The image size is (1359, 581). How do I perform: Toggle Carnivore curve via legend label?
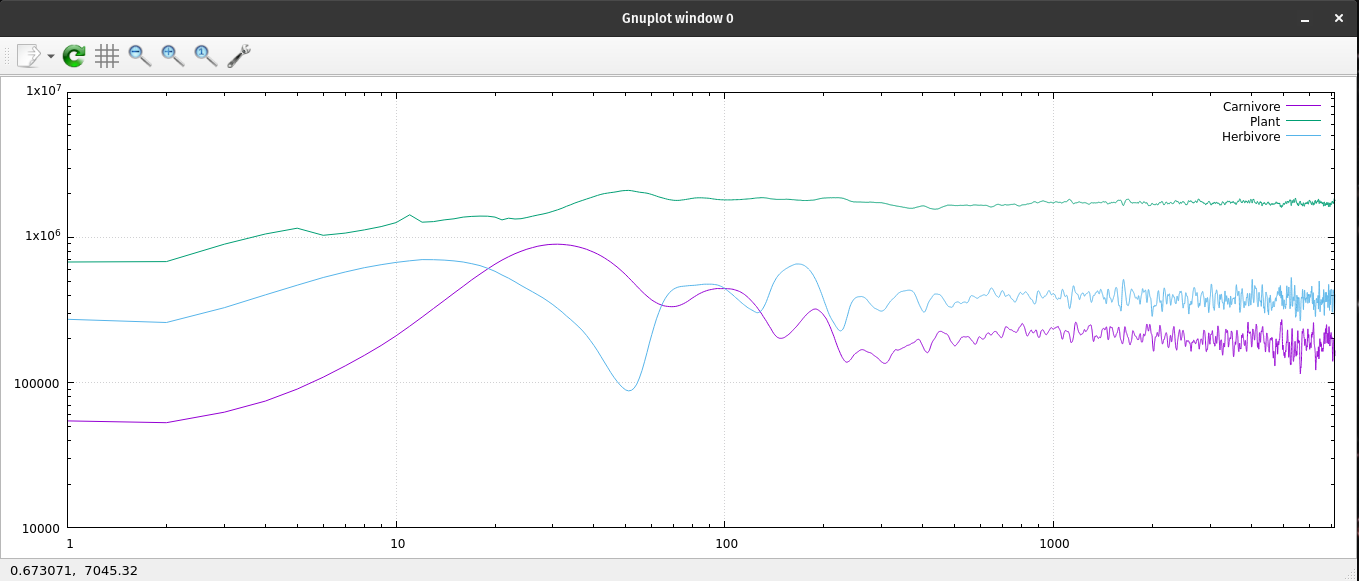tap(1251, 106)
